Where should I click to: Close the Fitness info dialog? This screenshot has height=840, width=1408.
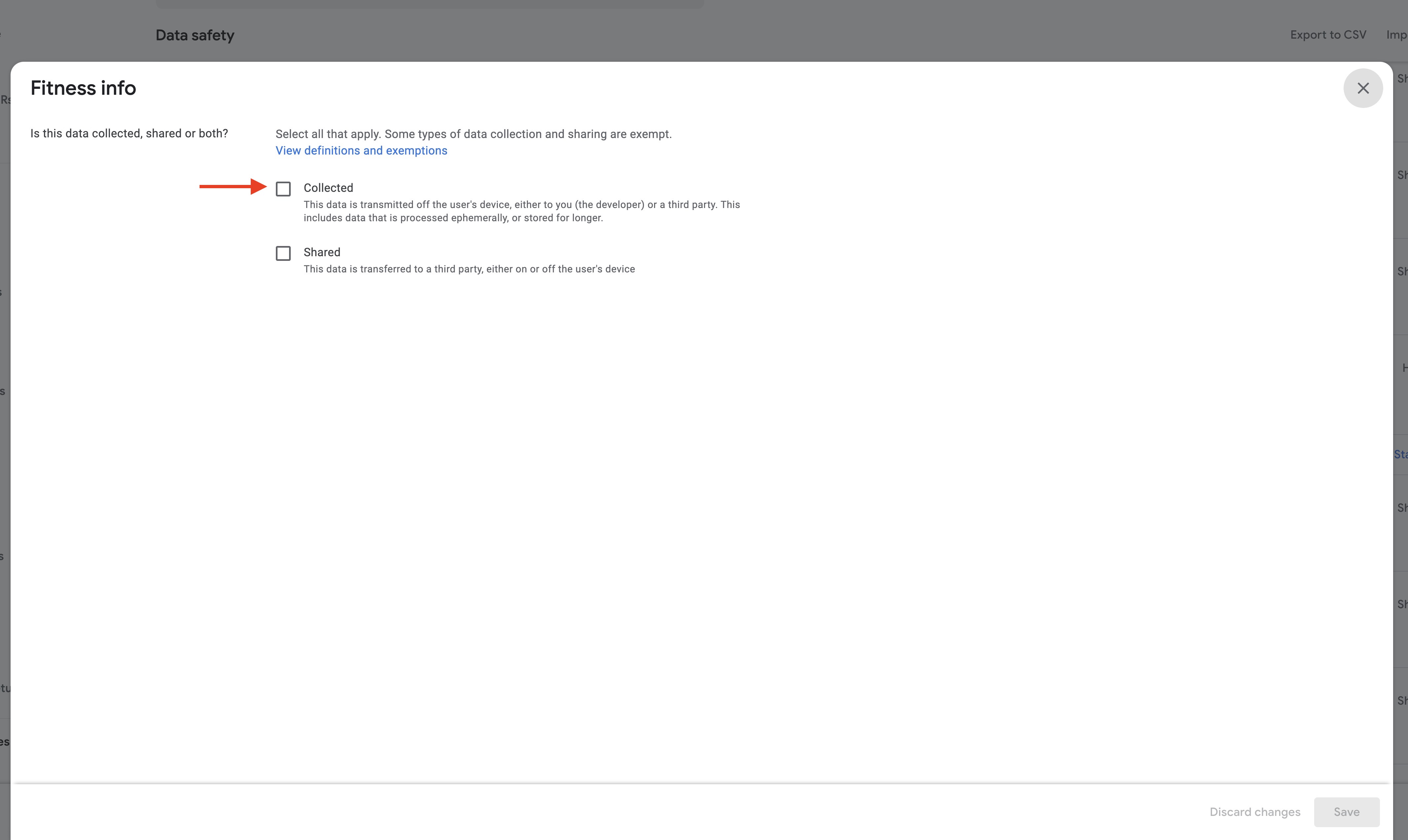tap(1363, 88)
